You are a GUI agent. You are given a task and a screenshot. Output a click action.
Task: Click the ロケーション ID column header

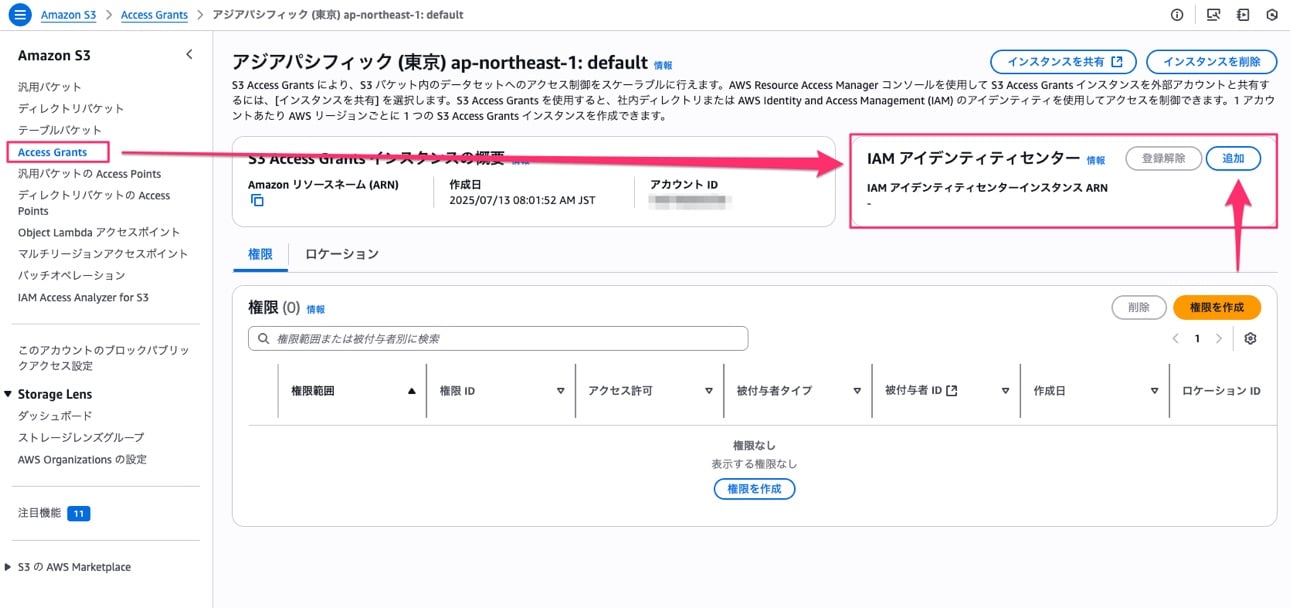1221,391
